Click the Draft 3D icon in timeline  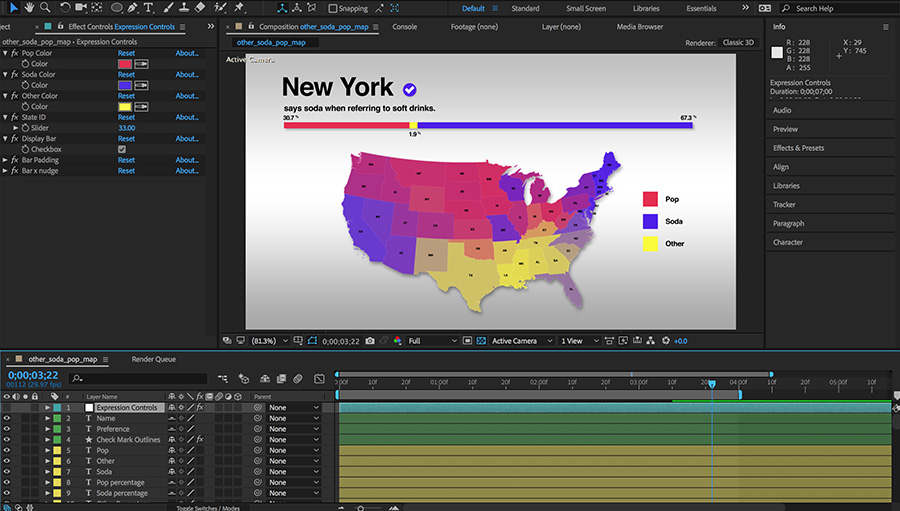pos(243,378)
